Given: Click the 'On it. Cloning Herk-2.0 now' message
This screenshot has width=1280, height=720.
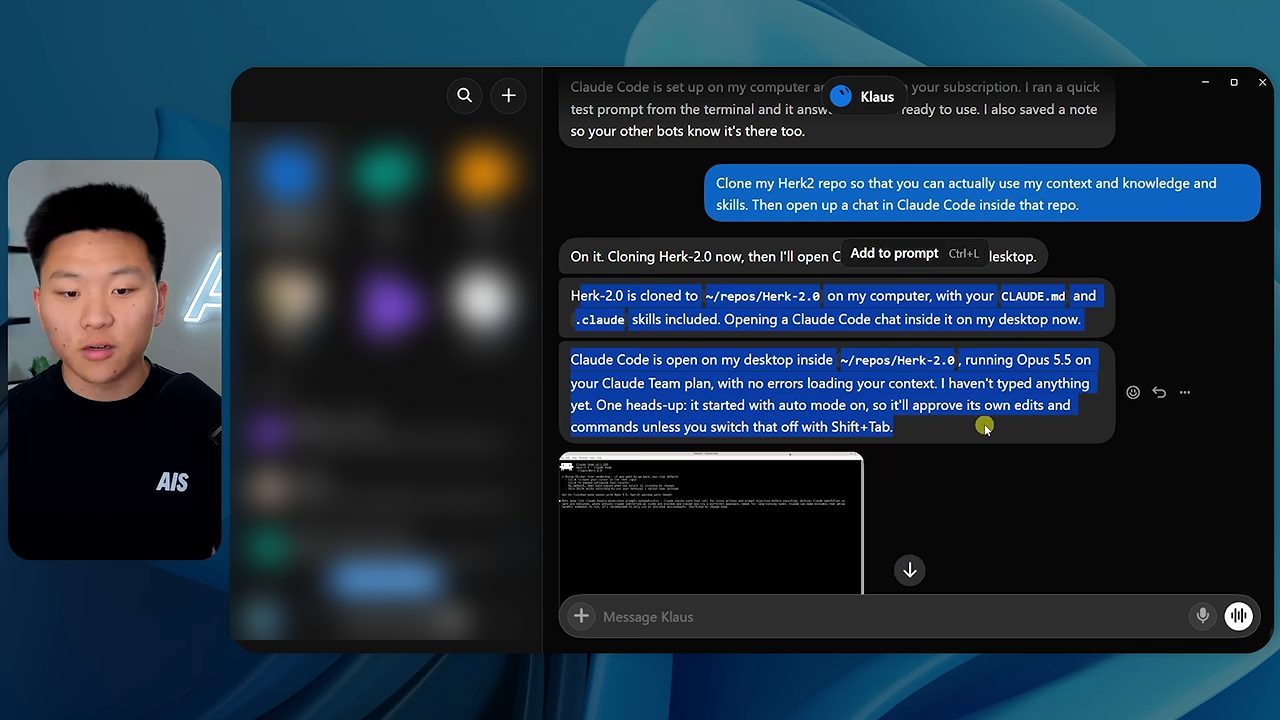Looking at the screenshot, I should click(803, 256).
